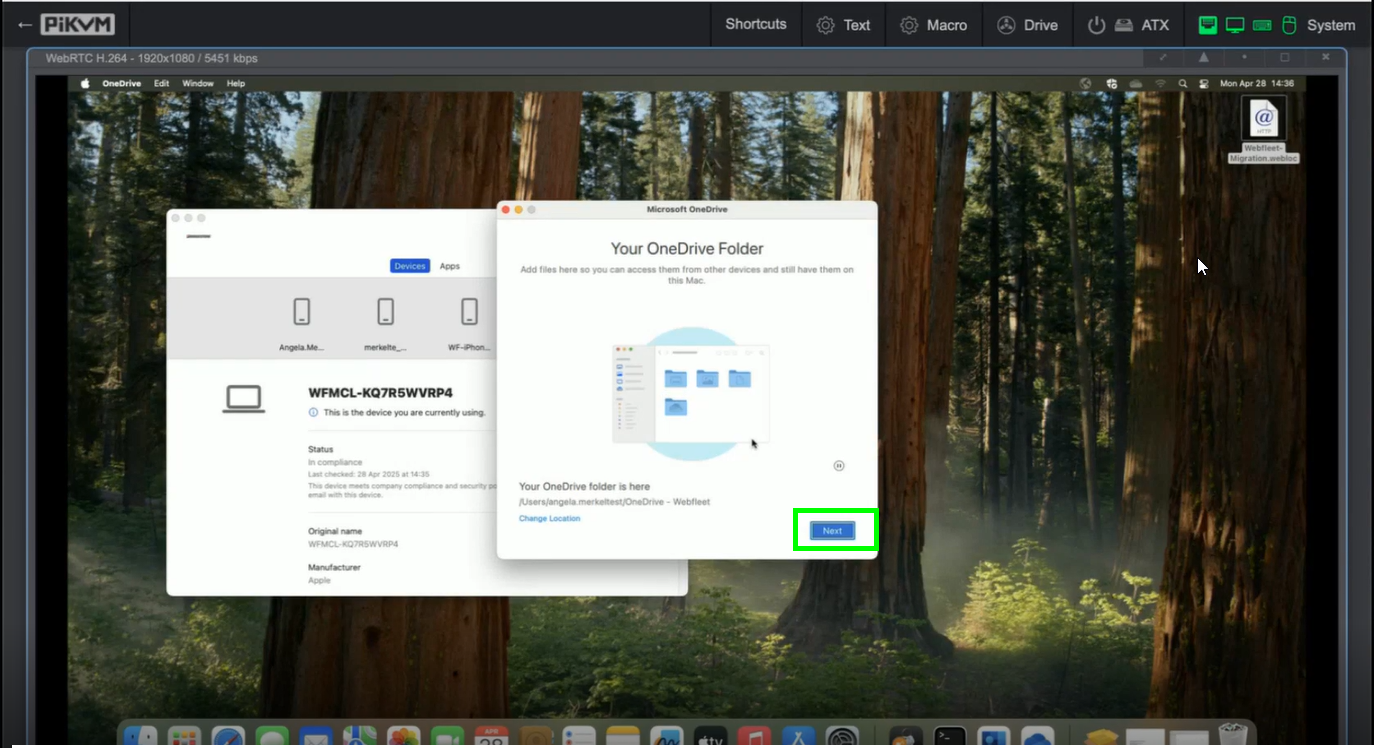Open the OneDrive menu in macOS menu bar
The image size is (1374, 748).
tap(122, 83)
